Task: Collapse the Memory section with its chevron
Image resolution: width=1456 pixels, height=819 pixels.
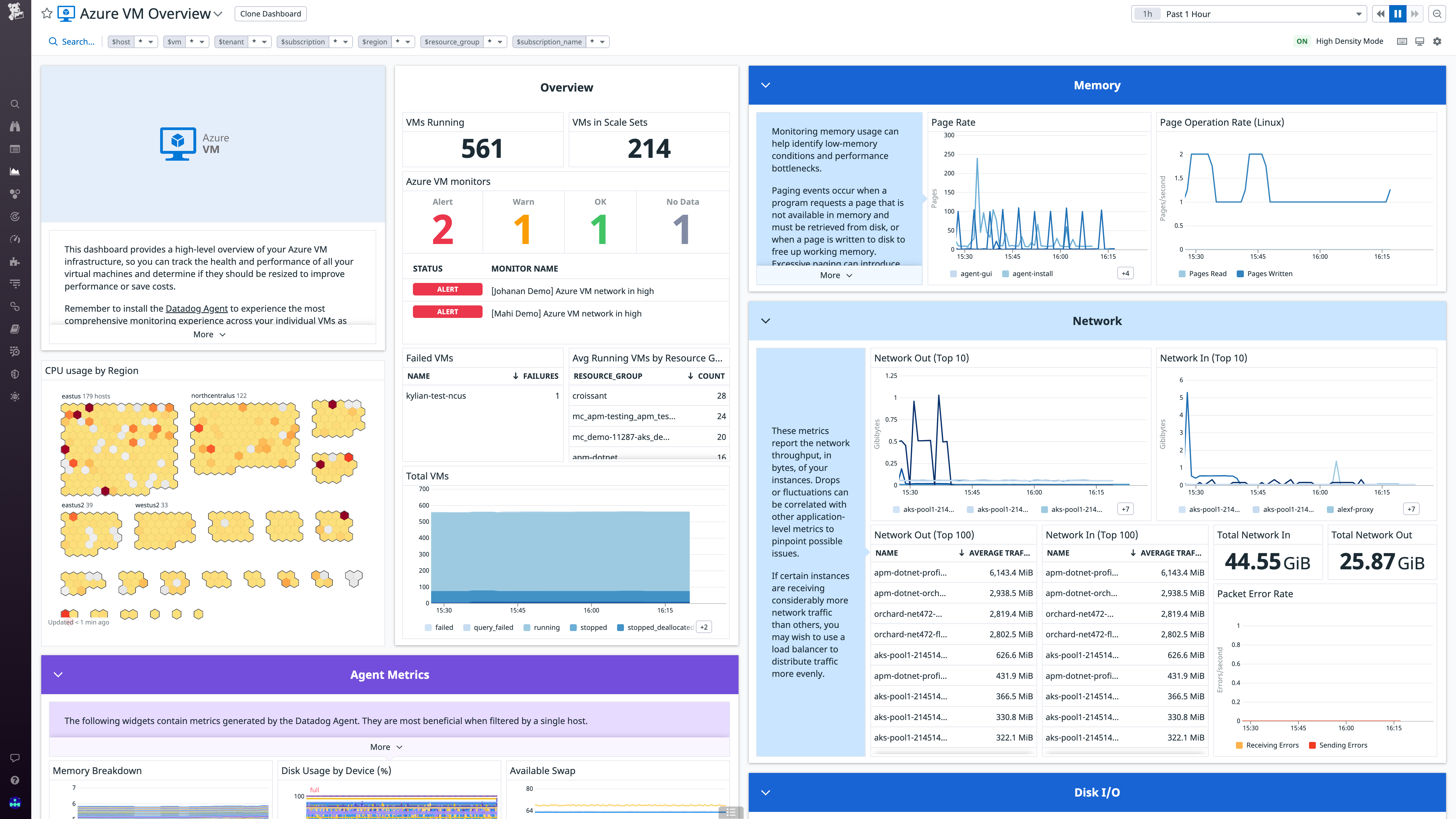Action: (x=766, y=85)
